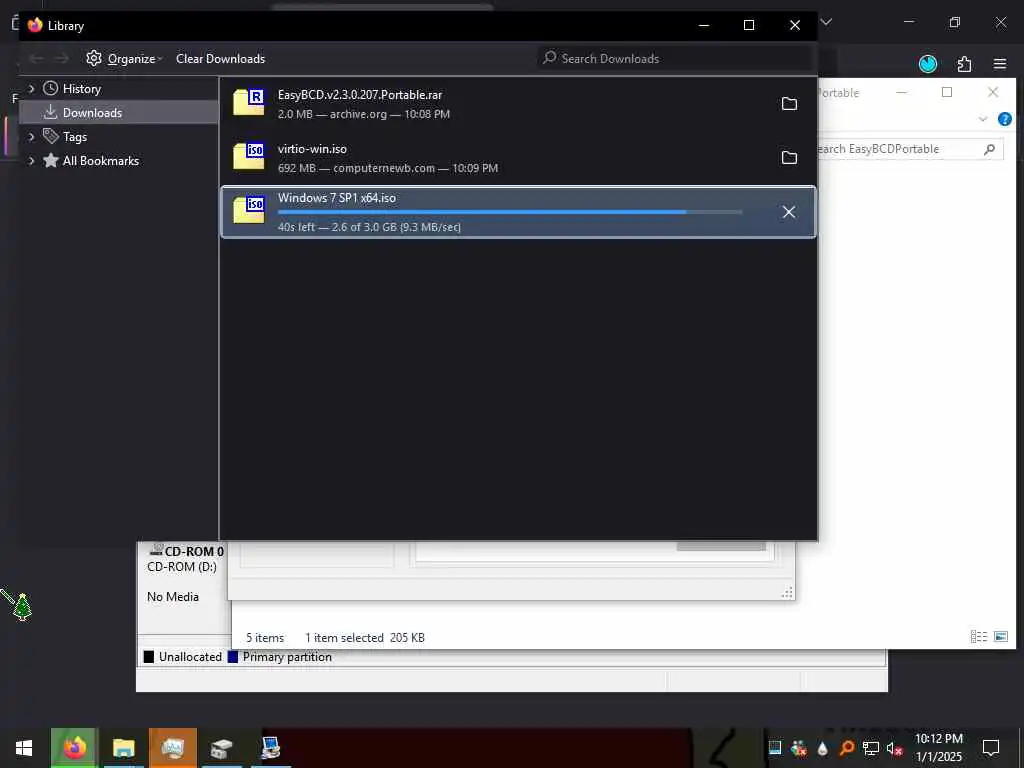1024x768 pixels.
Task: Switch Explorer to large icons view
Action: [x=1000, y=637]
